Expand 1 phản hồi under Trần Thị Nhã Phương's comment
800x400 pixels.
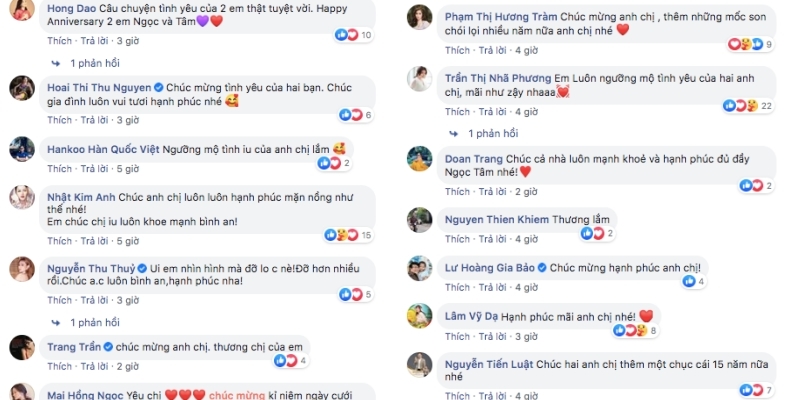pos(483,134)
